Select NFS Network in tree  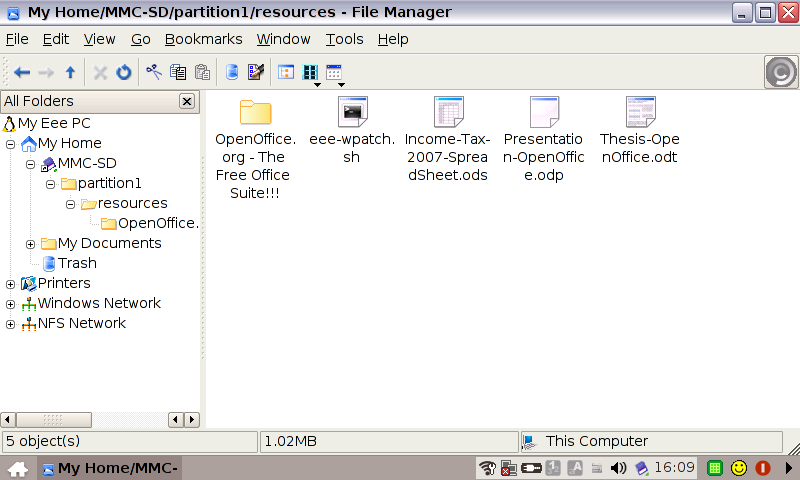(x=82, y=323)
